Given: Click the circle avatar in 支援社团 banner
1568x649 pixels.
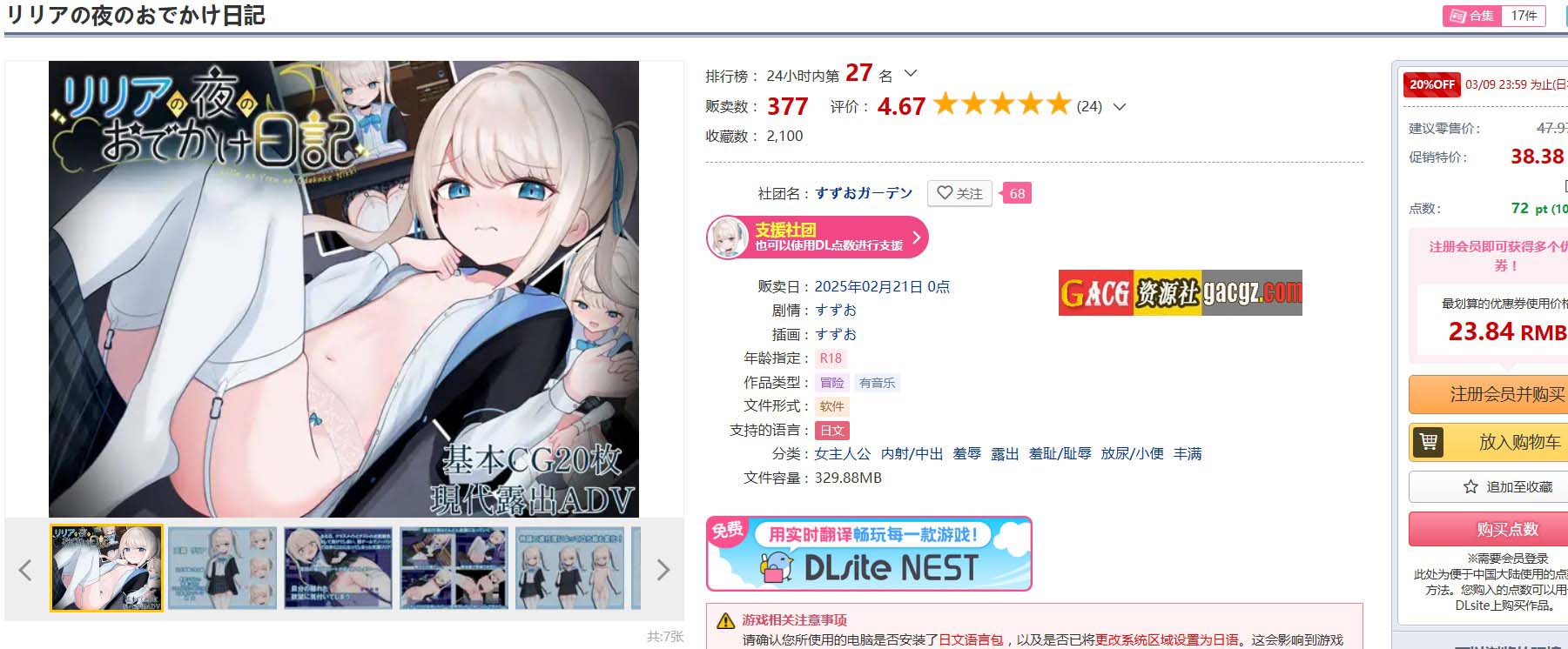Looking at the screenshot, I should coord(728,238).
